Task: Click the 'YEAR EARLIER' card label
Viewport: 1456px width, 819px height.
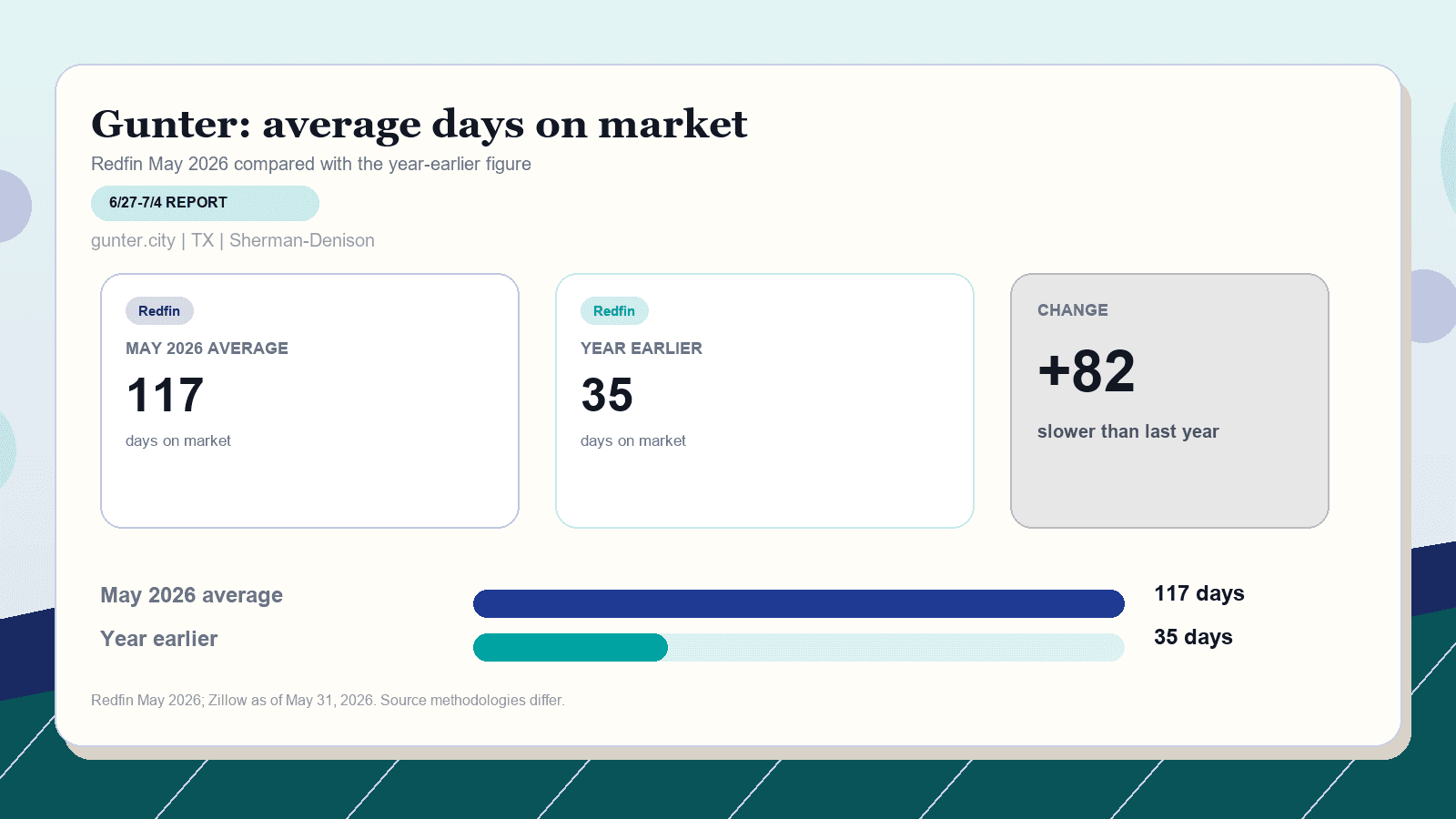Action: [x=642, y=349]
